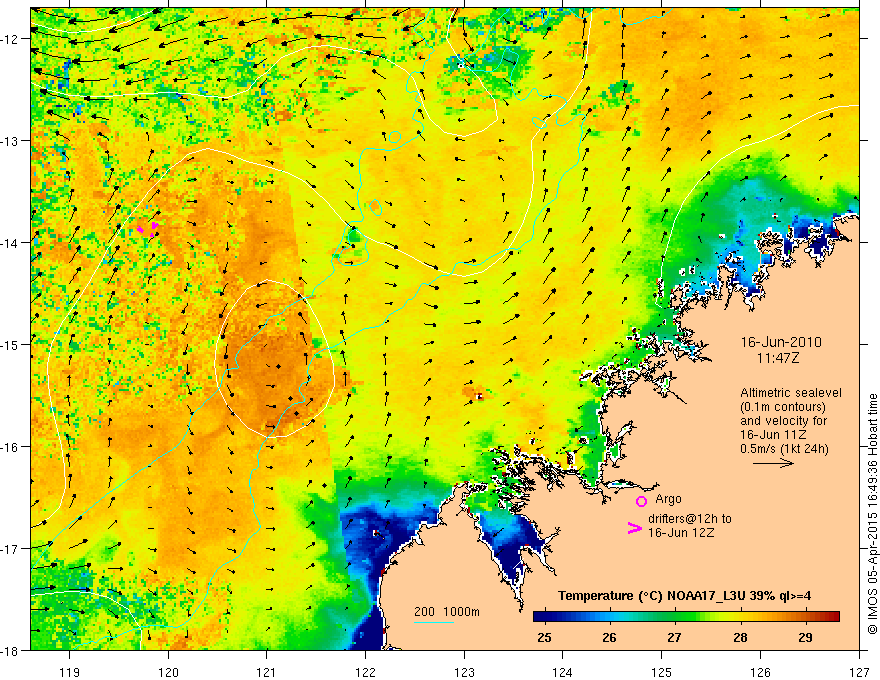Click the '11:47Z' time label

point(777,357)
